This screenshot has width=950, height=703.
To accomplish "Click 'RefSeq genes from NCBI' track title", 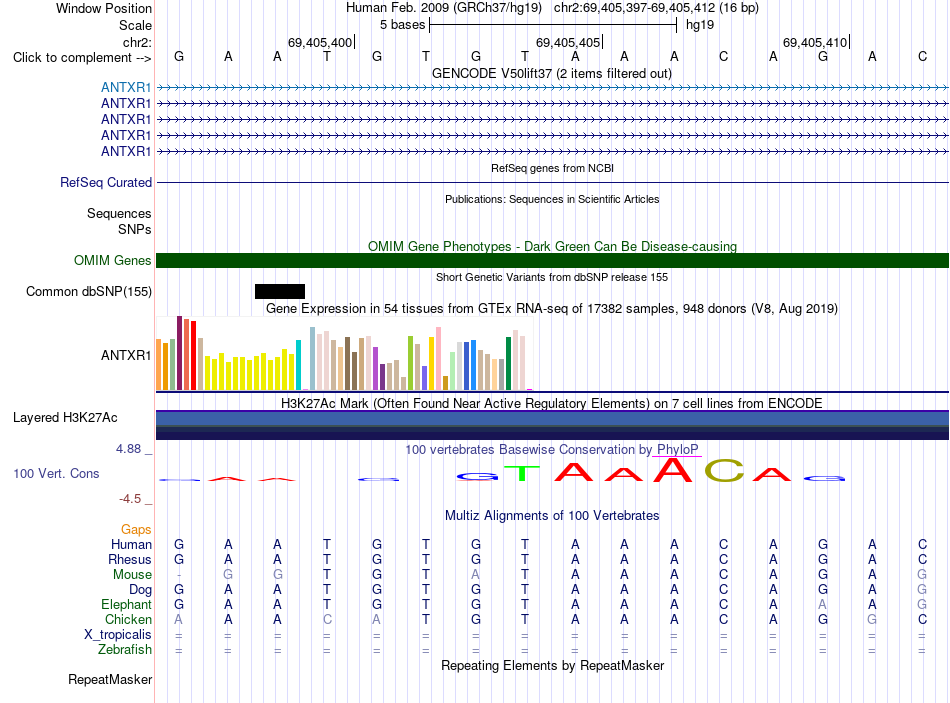I will coord(552,168).
